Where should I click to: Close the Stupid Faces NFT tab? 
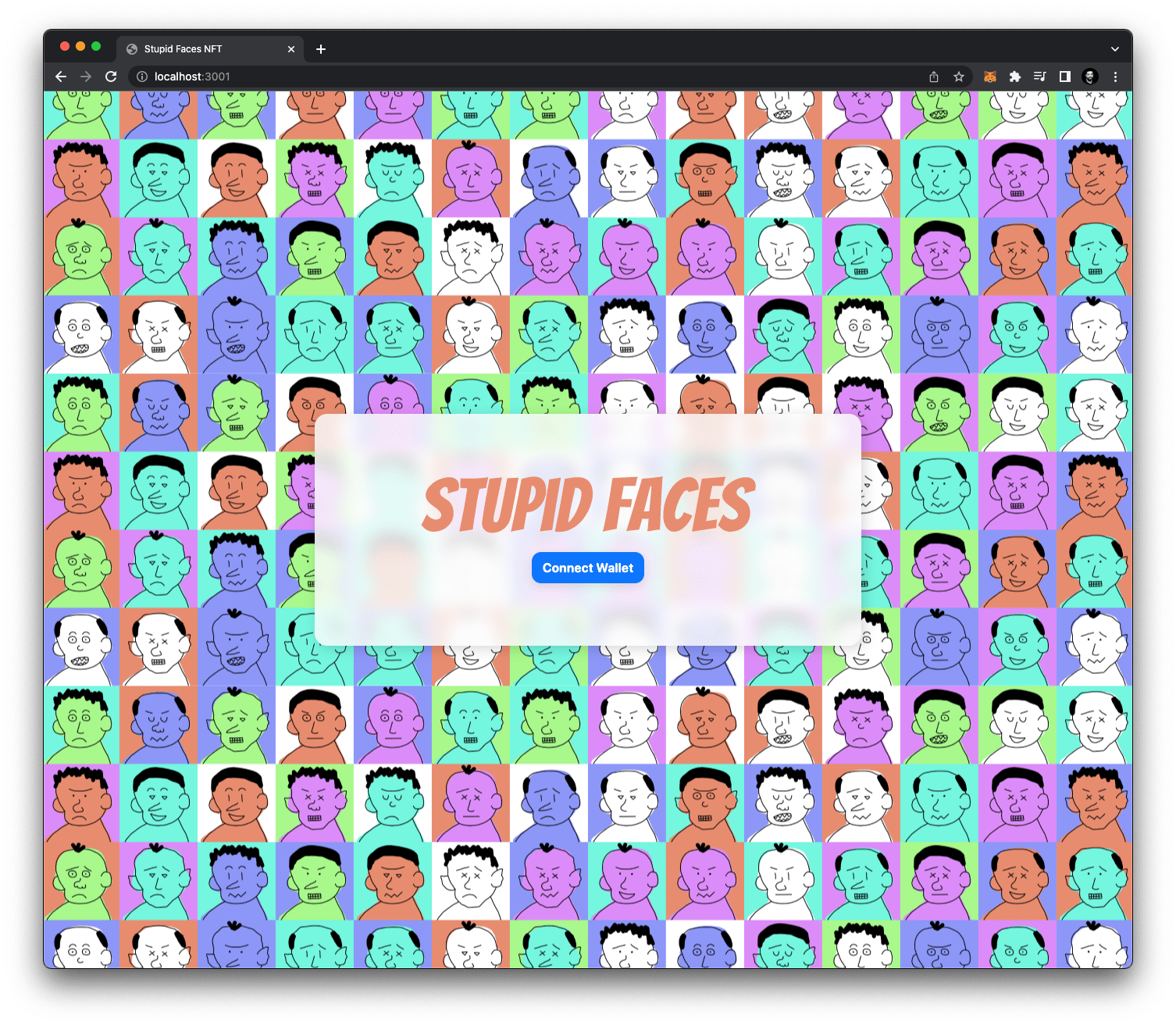pyautogui.click(x=291, y=49)
